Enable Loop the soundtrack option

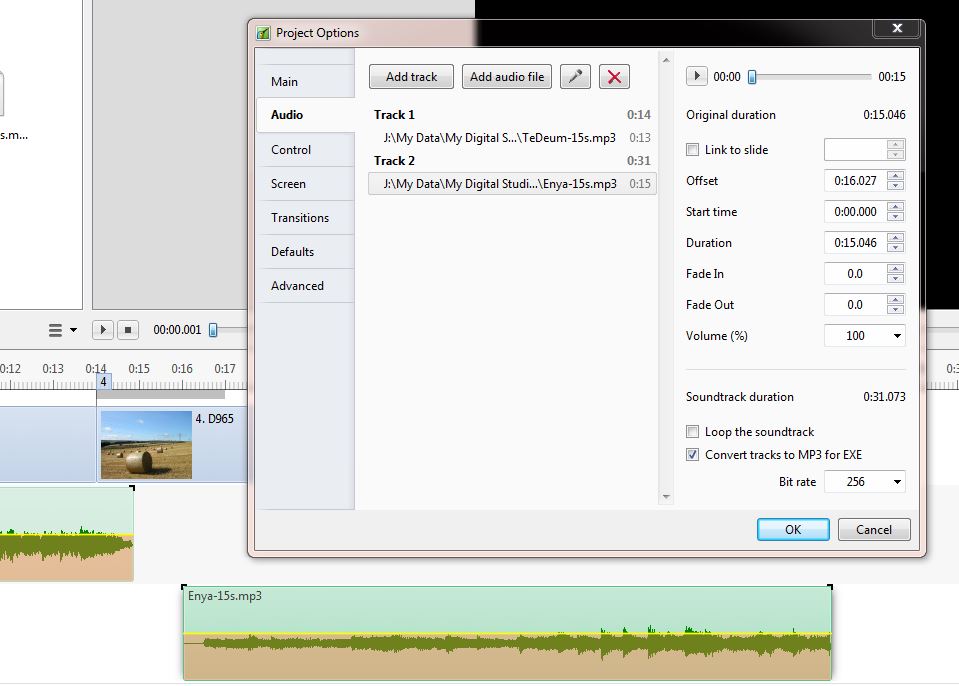[693, 432]
